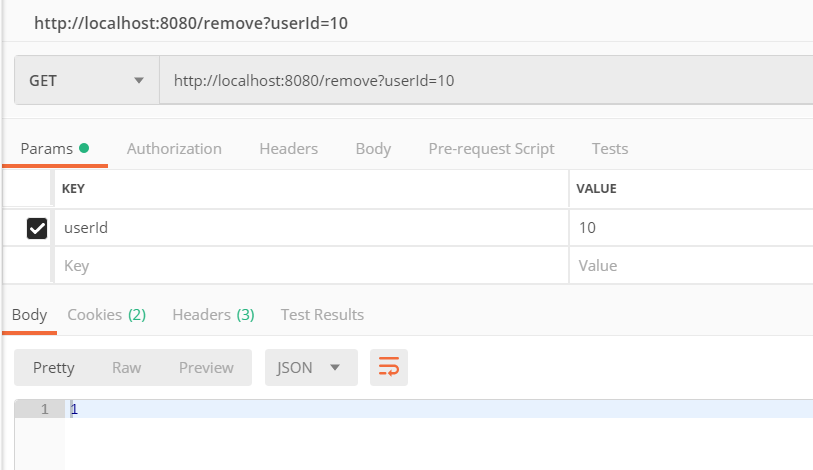The image size is (813, 470).
Task: Switch to the Params tab
Action: point(55,149)
